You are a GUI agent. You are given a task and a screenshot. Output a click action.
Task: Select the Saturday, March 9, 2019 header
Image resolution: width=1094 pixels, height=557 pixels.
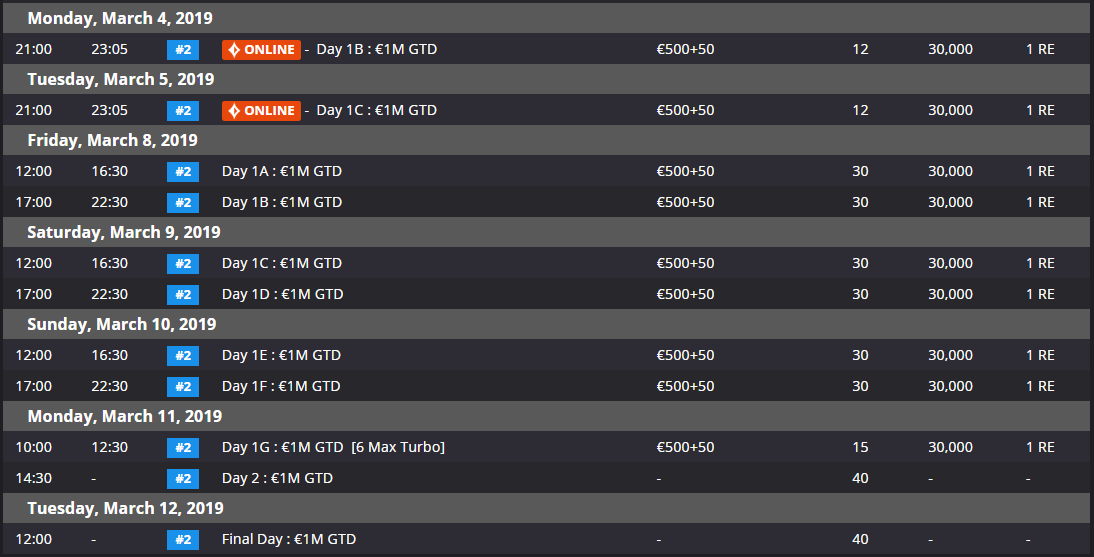tap(123, 232)
